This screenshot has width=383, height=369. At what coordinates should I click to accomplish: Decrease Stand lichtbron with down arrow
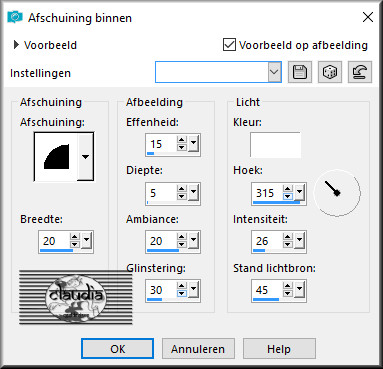click(x=288, y=294)
